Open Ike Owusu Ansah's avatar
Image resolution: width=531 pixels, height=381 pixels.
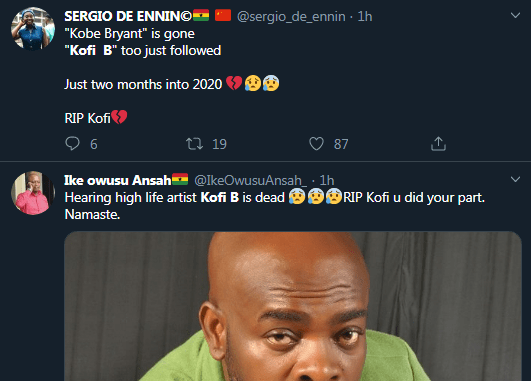[33, 193]
